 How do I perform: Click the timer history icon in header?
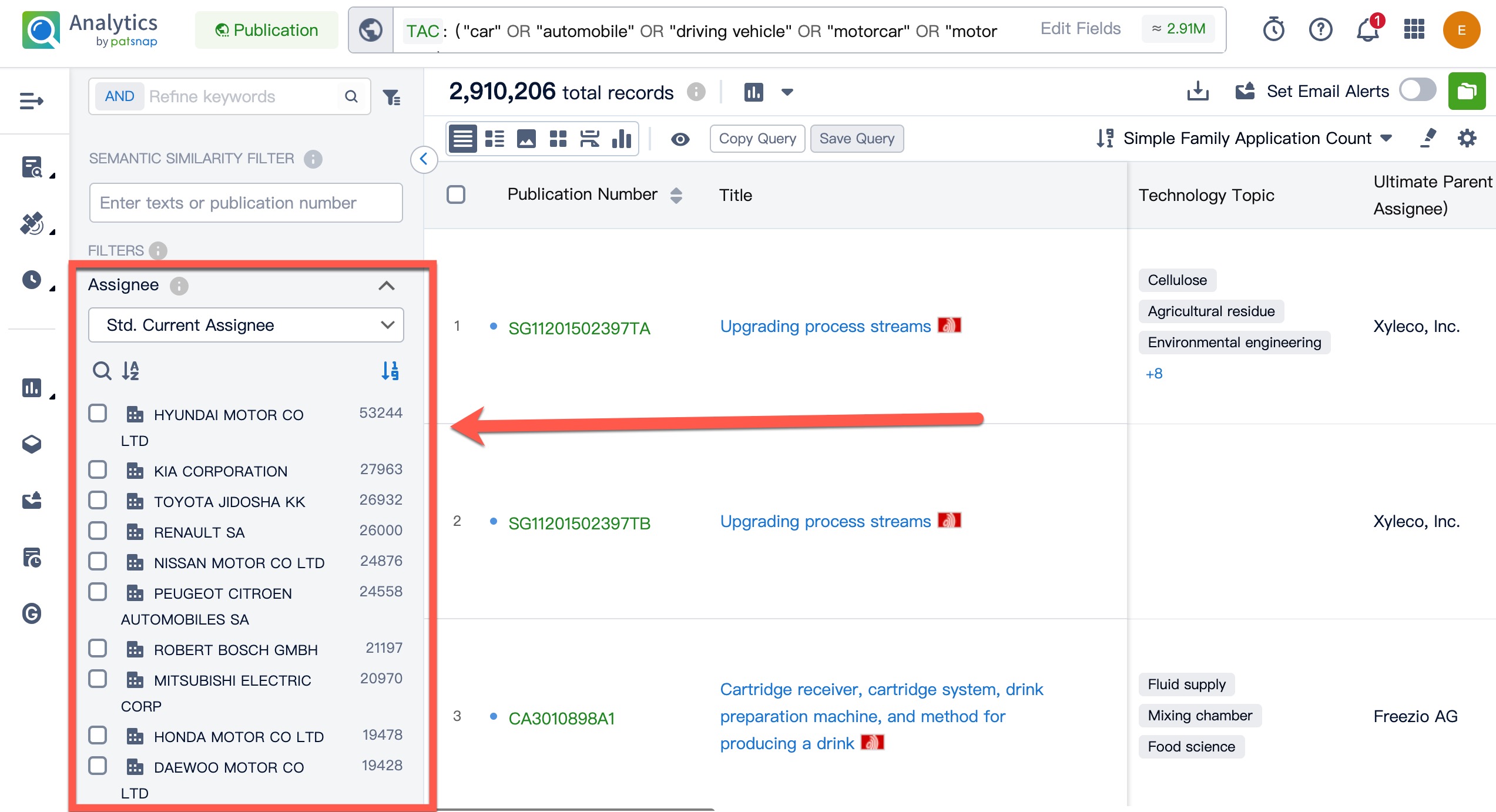(1273, 29)
